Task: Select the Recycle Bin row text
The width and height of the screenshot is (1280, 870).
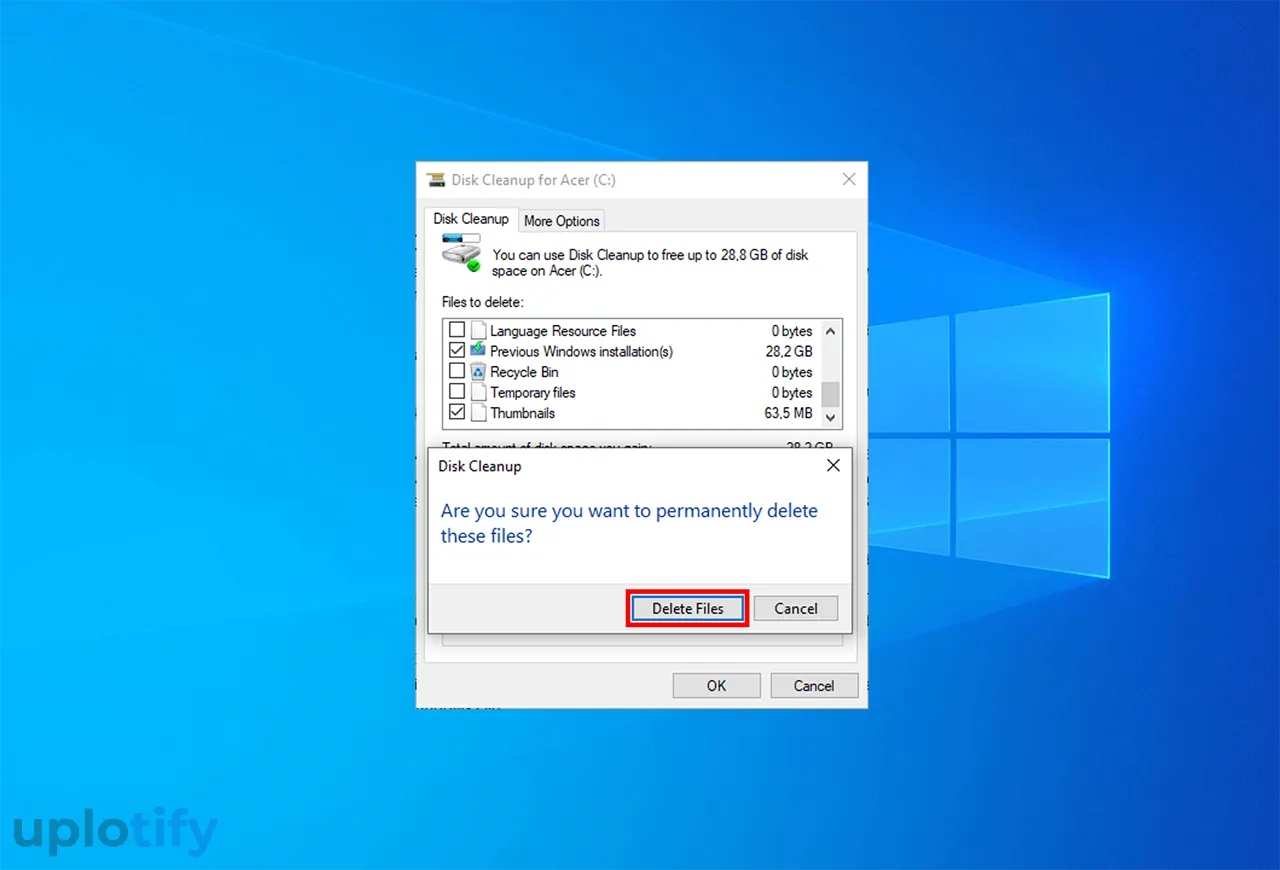Action: pos(524,372)
